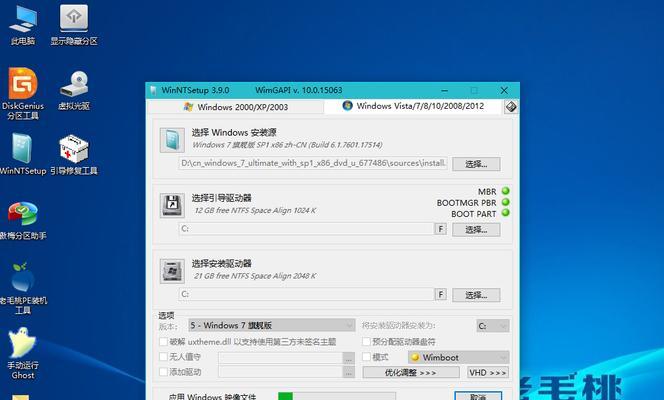Image resolution: width=664 pixels, height=400 pixels.
Task: Click the WinNTSetup title bar app icon
Action: [x=153, y=90]
